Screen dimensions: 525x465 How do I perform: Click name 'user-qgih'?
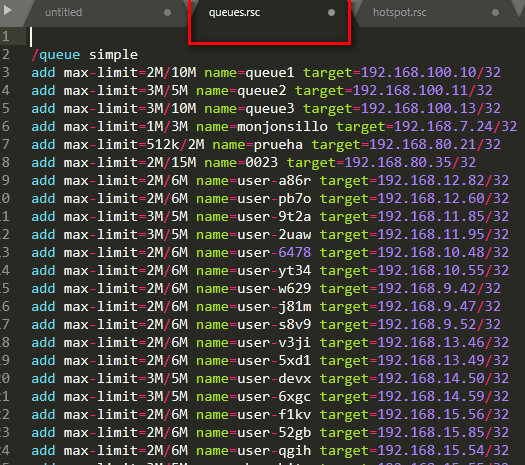pos(274,452)
